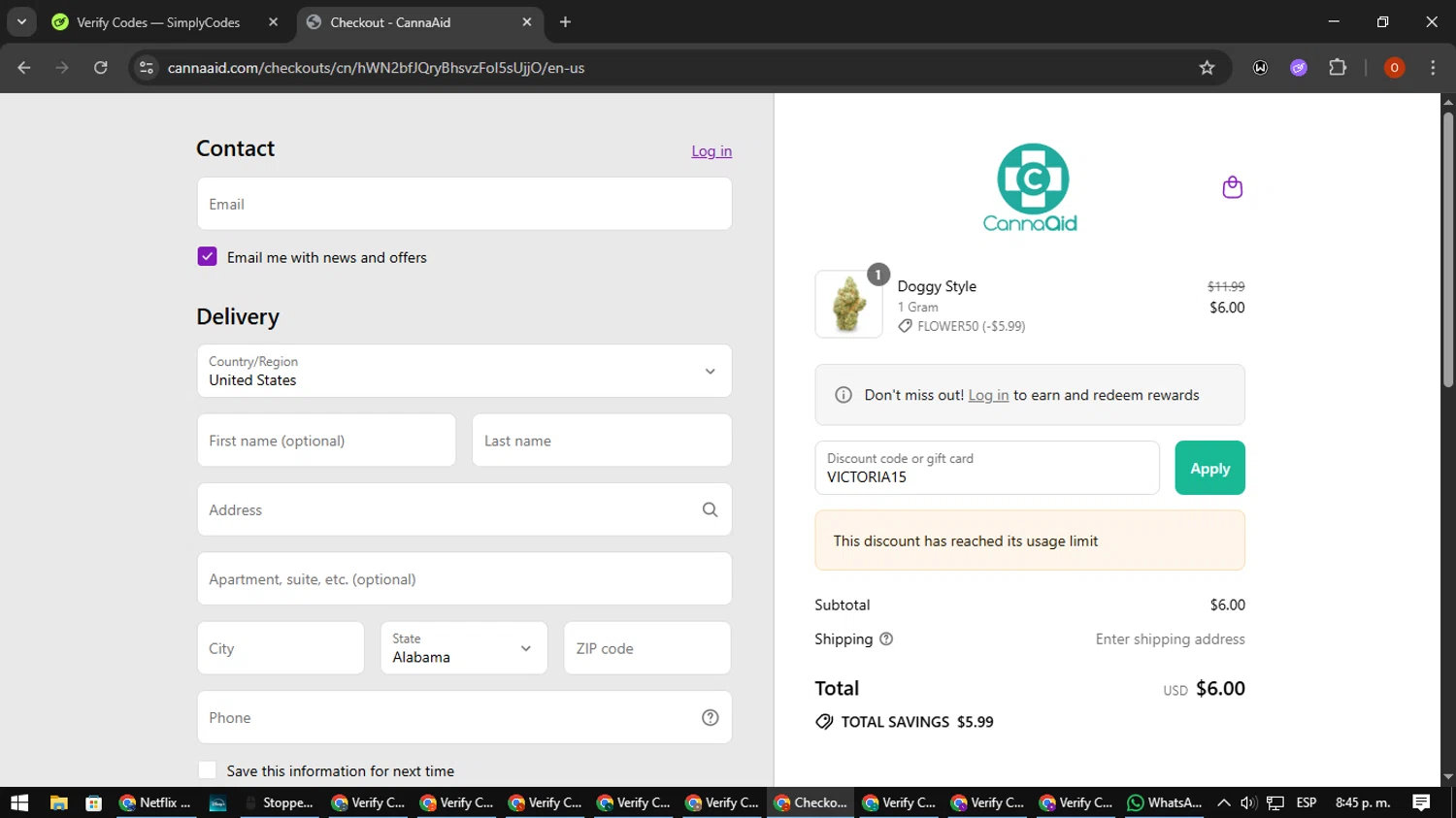Switch to Netflix window in the taskbar
The width and height of the screenshot is (1456, 818).
155,802
